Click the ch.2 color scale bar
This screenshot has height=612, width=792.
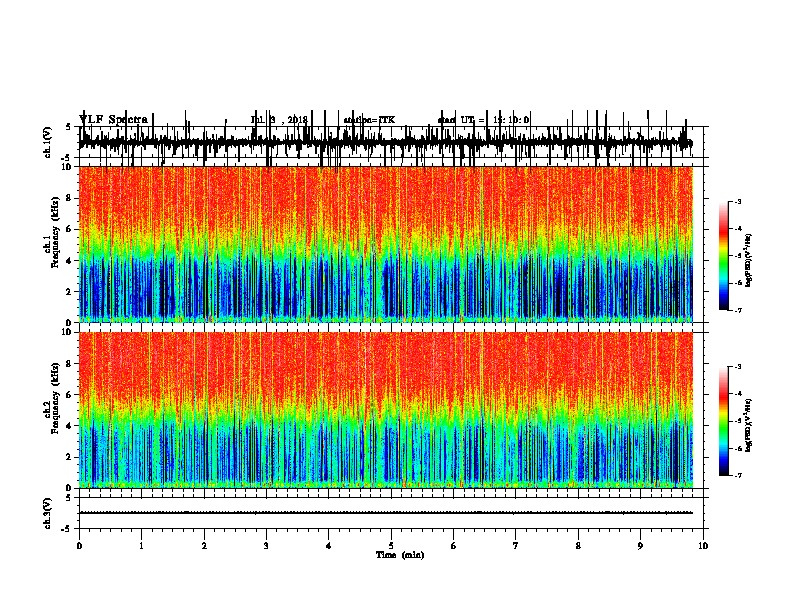coord(724,421)
